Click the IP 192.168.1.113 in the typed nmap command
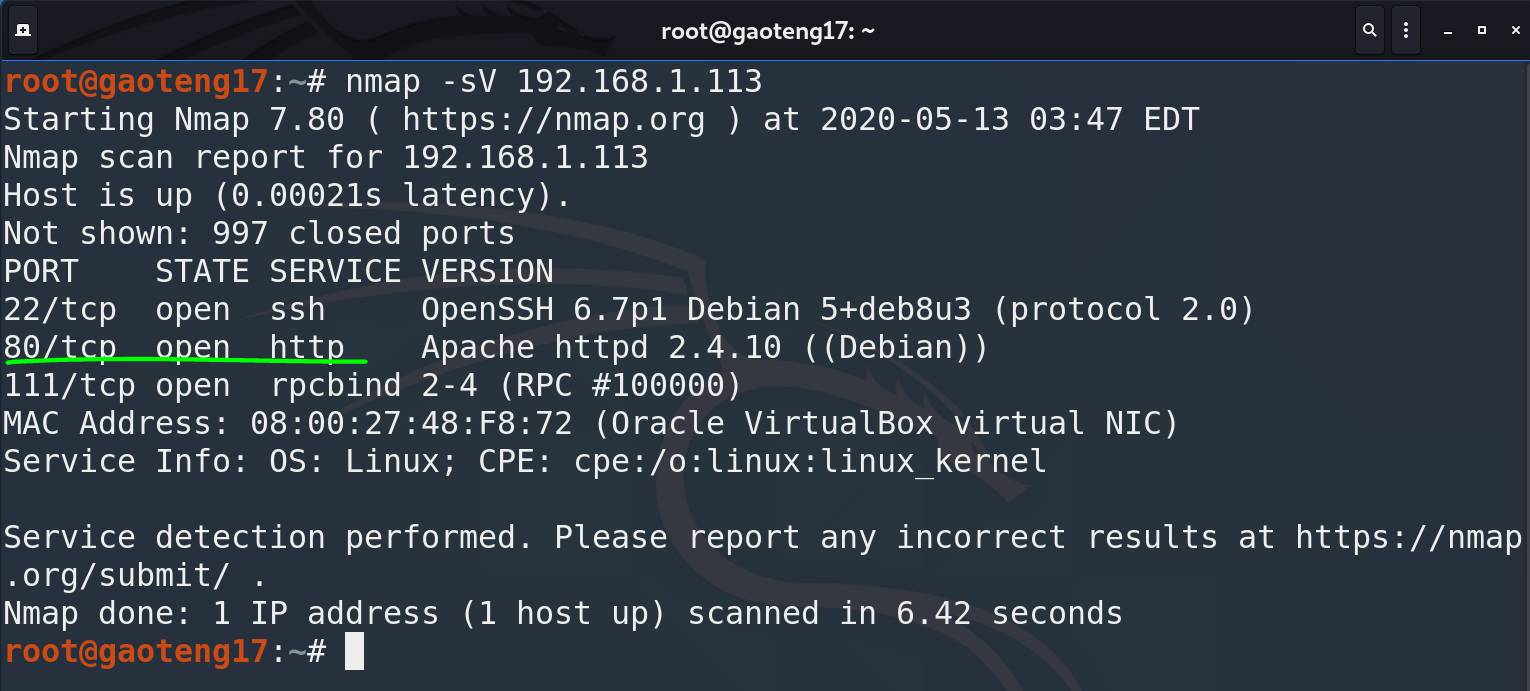1530x691 pixels. (x=639, y=81)
